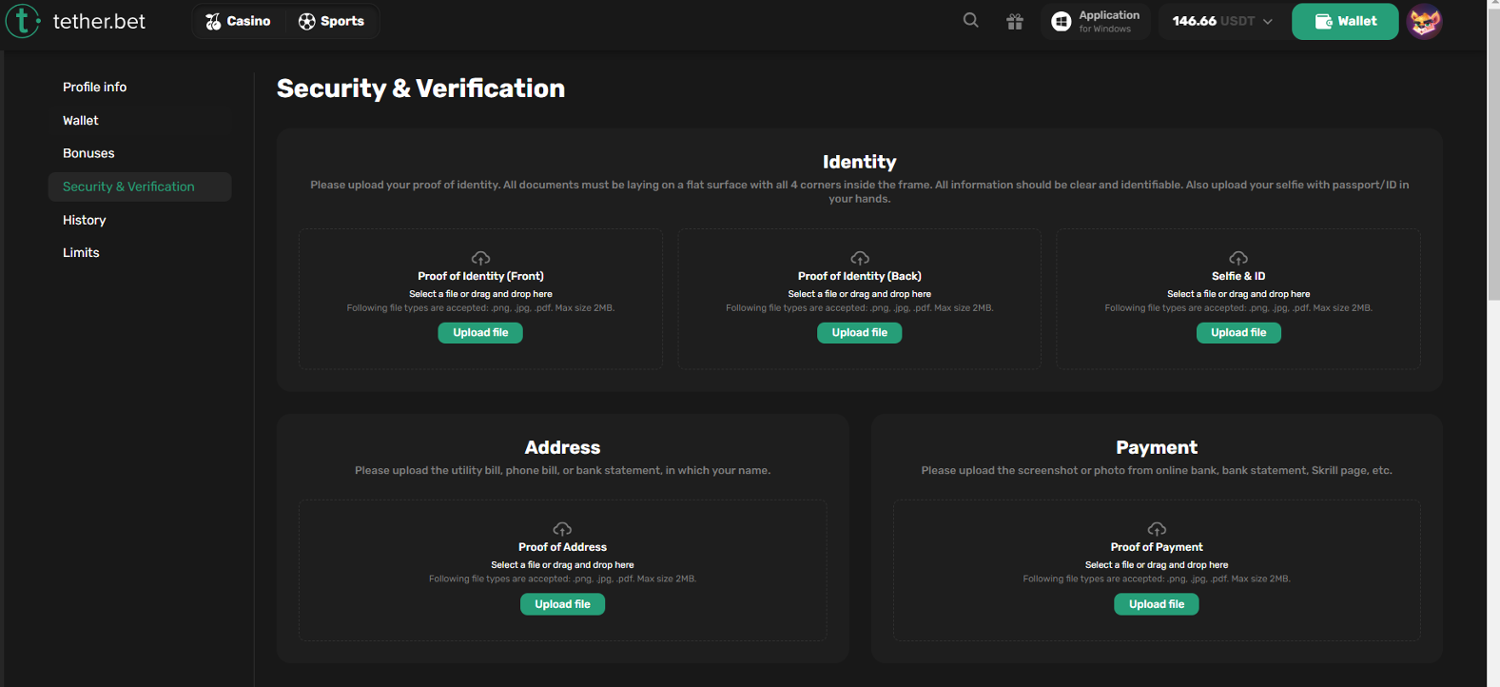Click cloud upload icon for Proof of Identity (Front)
1500x687 pixels.
pos(480,258)
